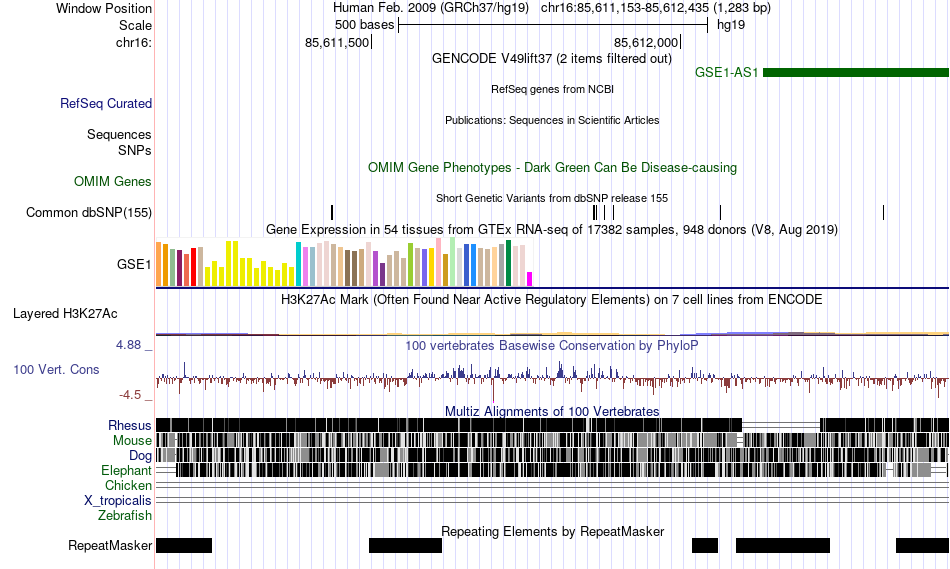Open the 100 Vert. Cons track label
The width and height of the screenshot is (950, 569).
(x=56, y=370)
